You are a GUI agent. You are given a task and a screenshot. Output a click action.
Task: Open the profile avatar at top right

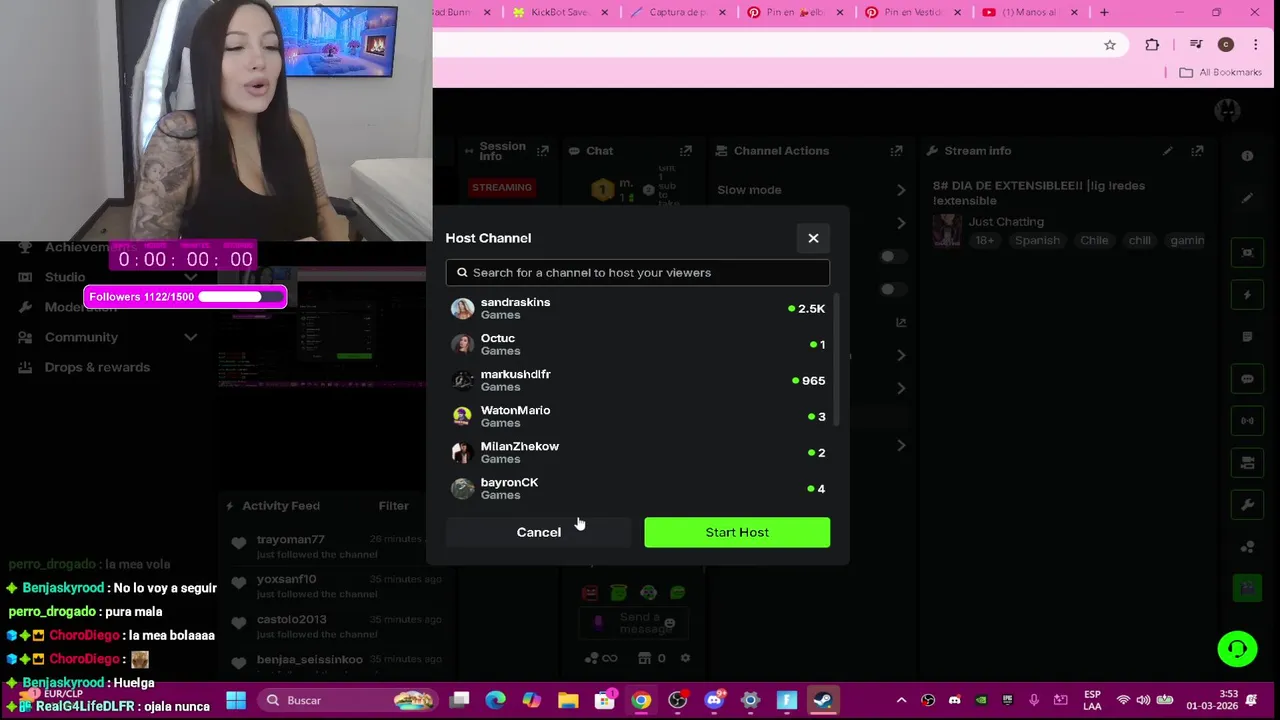point(1227,111)
